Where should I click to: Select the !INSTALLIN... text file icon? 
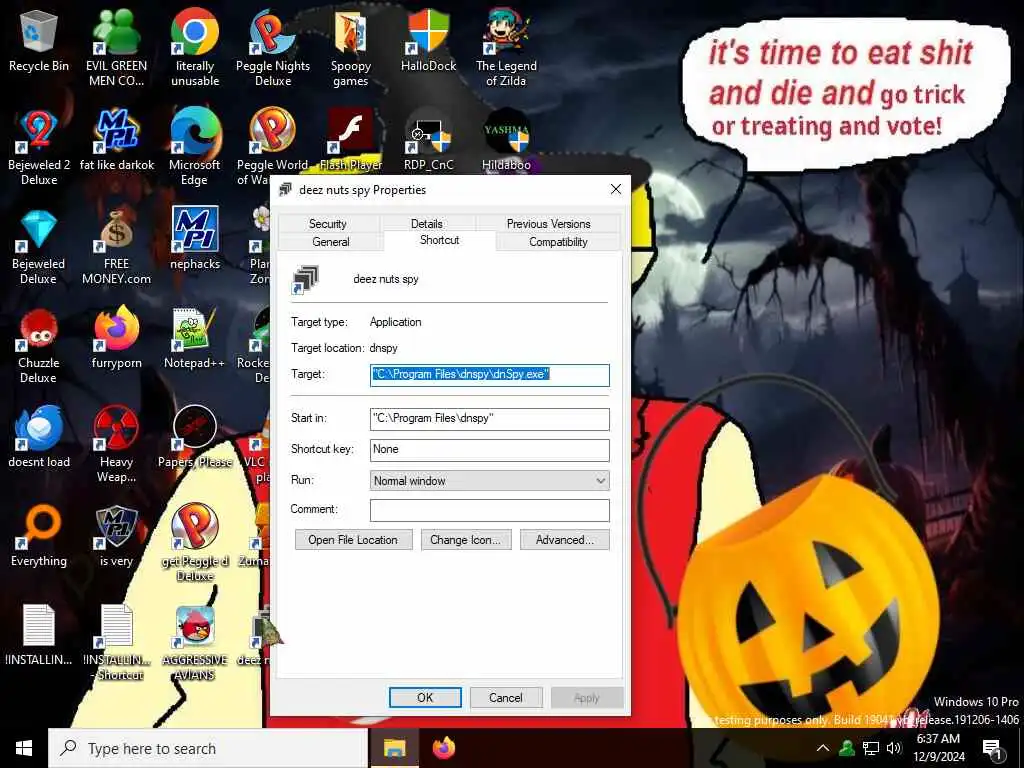(39, 635)
